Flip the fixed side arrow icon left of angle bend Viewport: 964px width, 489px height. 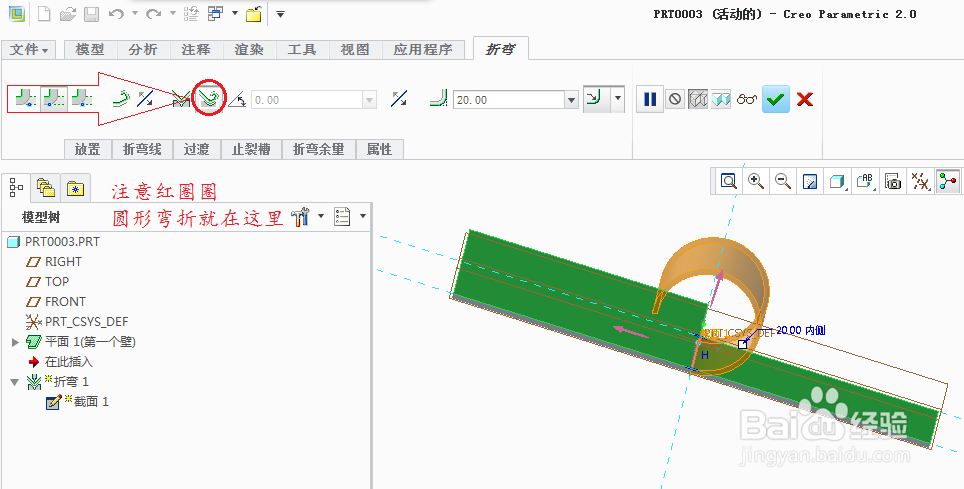pyautogui.click(x=145, y=98)
